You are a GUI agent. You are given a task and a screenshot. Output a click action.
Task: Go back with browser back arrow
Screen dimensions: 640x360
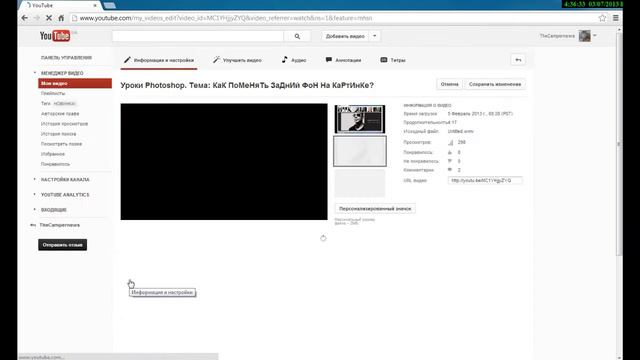pyautogui.click(x=24, y=18)
